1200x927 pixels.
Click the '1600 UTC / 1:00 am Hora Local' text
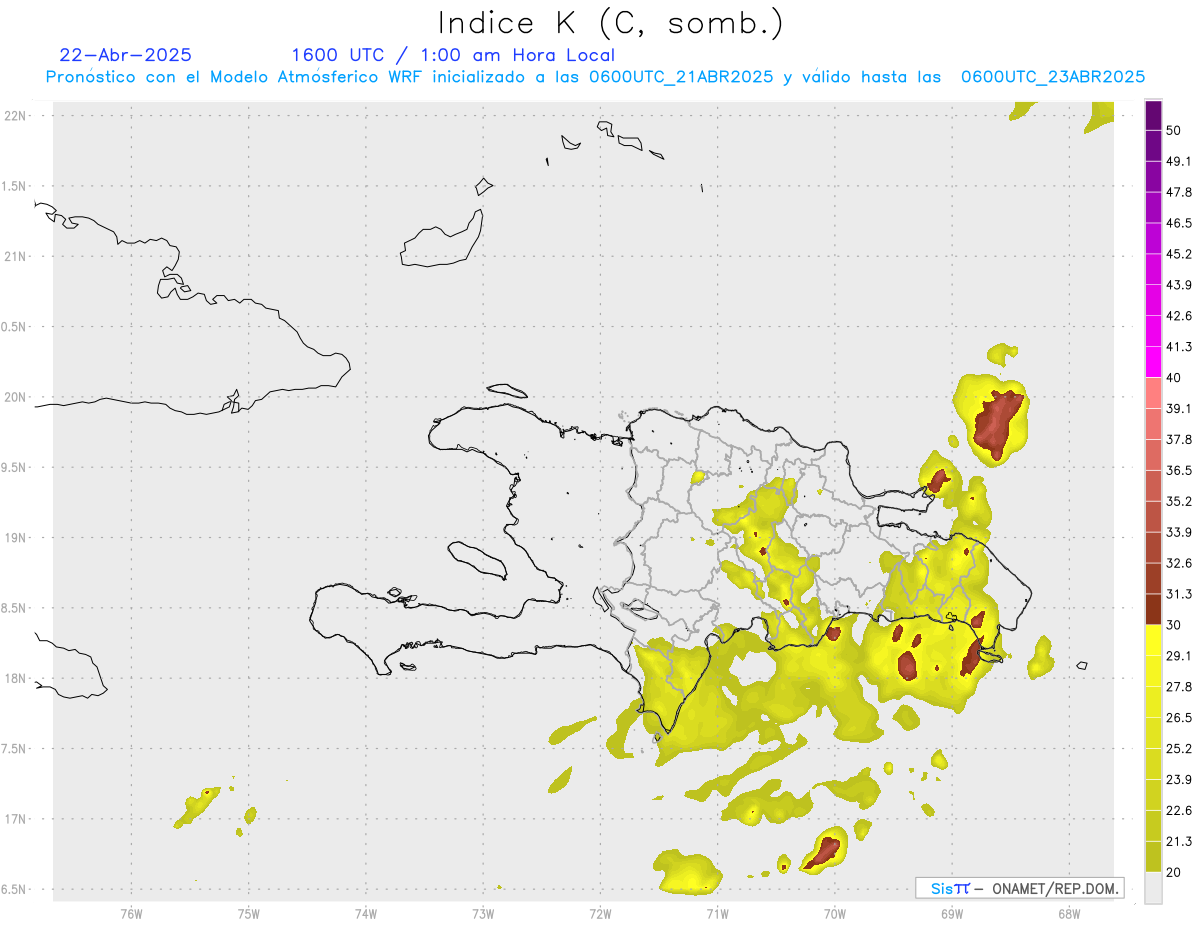453,55
